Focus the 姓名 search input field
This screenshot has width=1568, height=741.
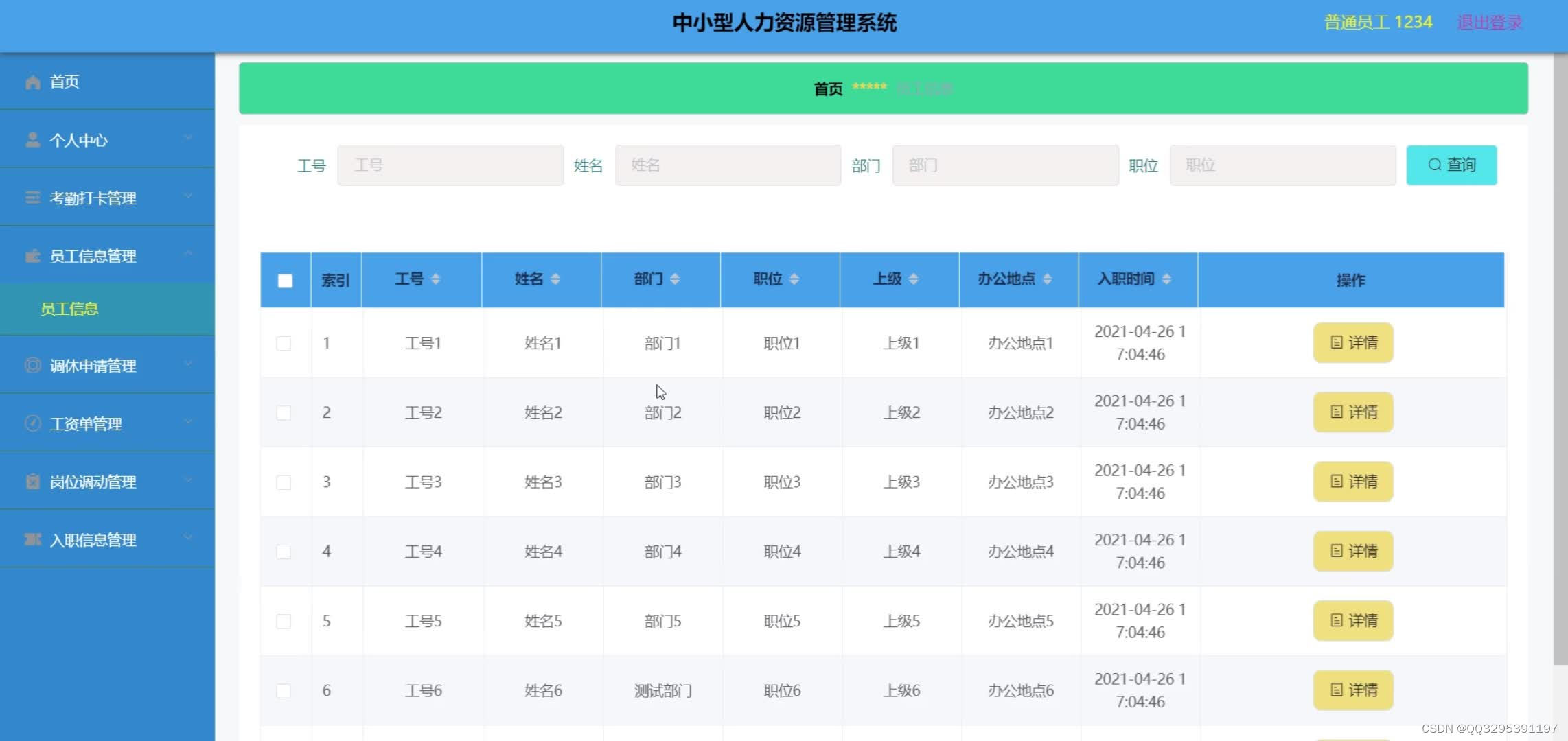728,165
